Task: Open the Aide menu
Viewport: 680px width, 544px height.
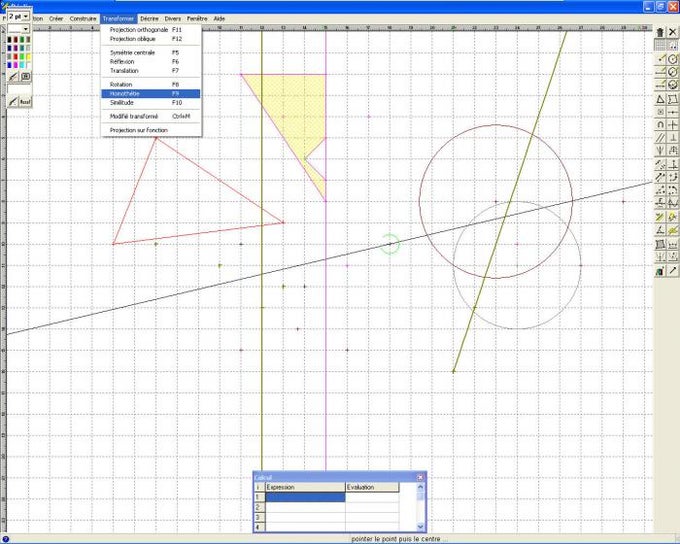Action: (x=219, y=19)
